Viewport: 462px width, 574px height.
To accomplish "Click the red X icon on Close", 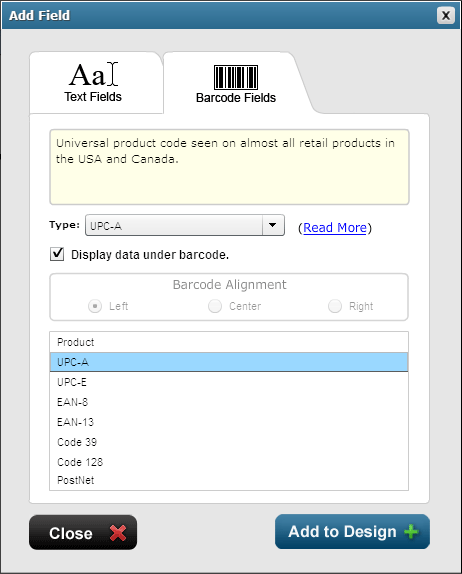I will [118, 533].
